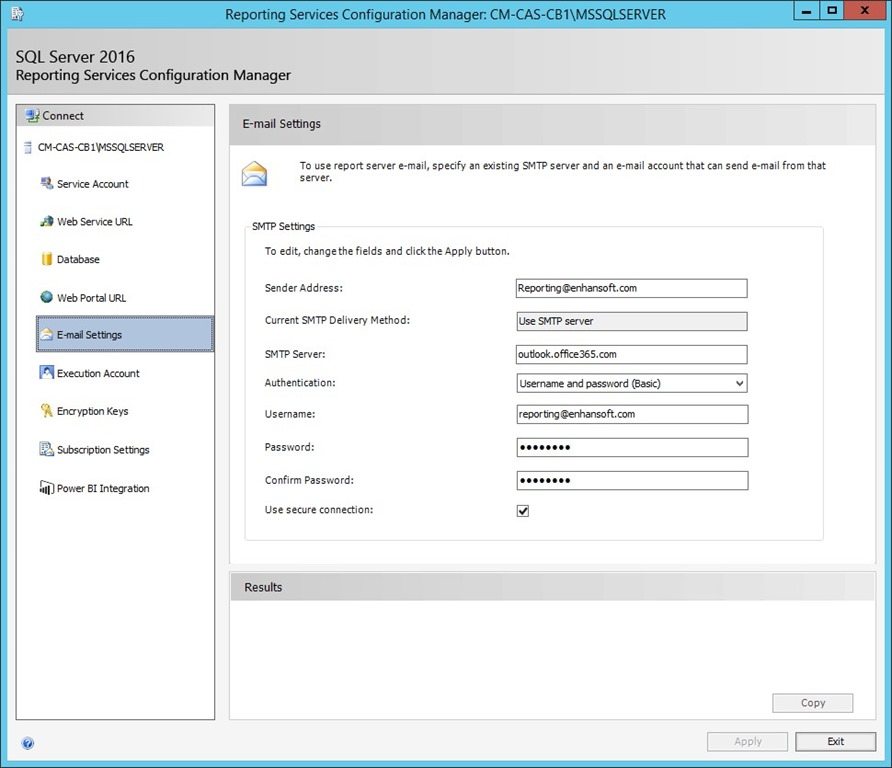Click the SMTP Settings group label
The width and height of the screenshot is (892, 768).
click(283, 226)
